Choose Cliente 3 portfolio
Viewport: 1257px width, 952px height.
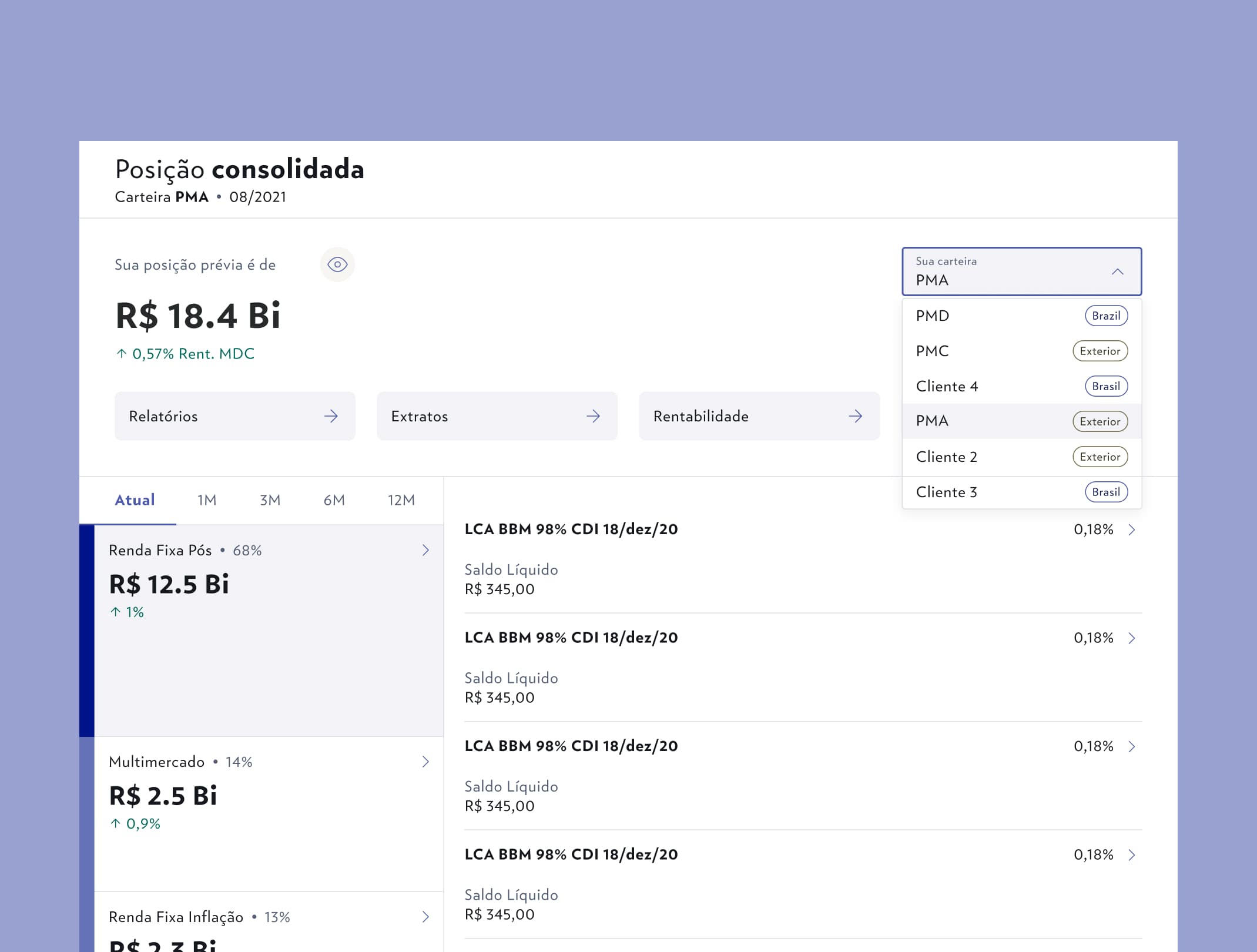[x=1021, y=492]
